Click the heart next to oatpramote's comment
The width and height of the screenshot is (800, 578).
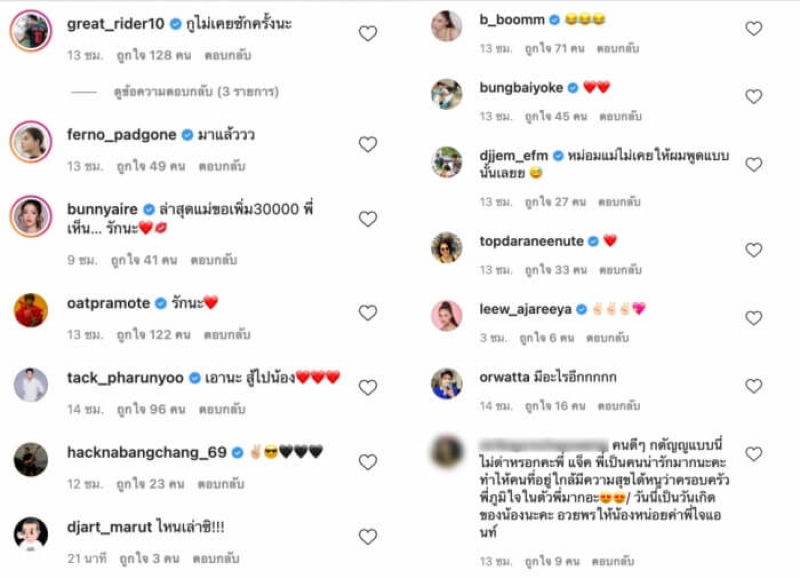pos(367,313)
